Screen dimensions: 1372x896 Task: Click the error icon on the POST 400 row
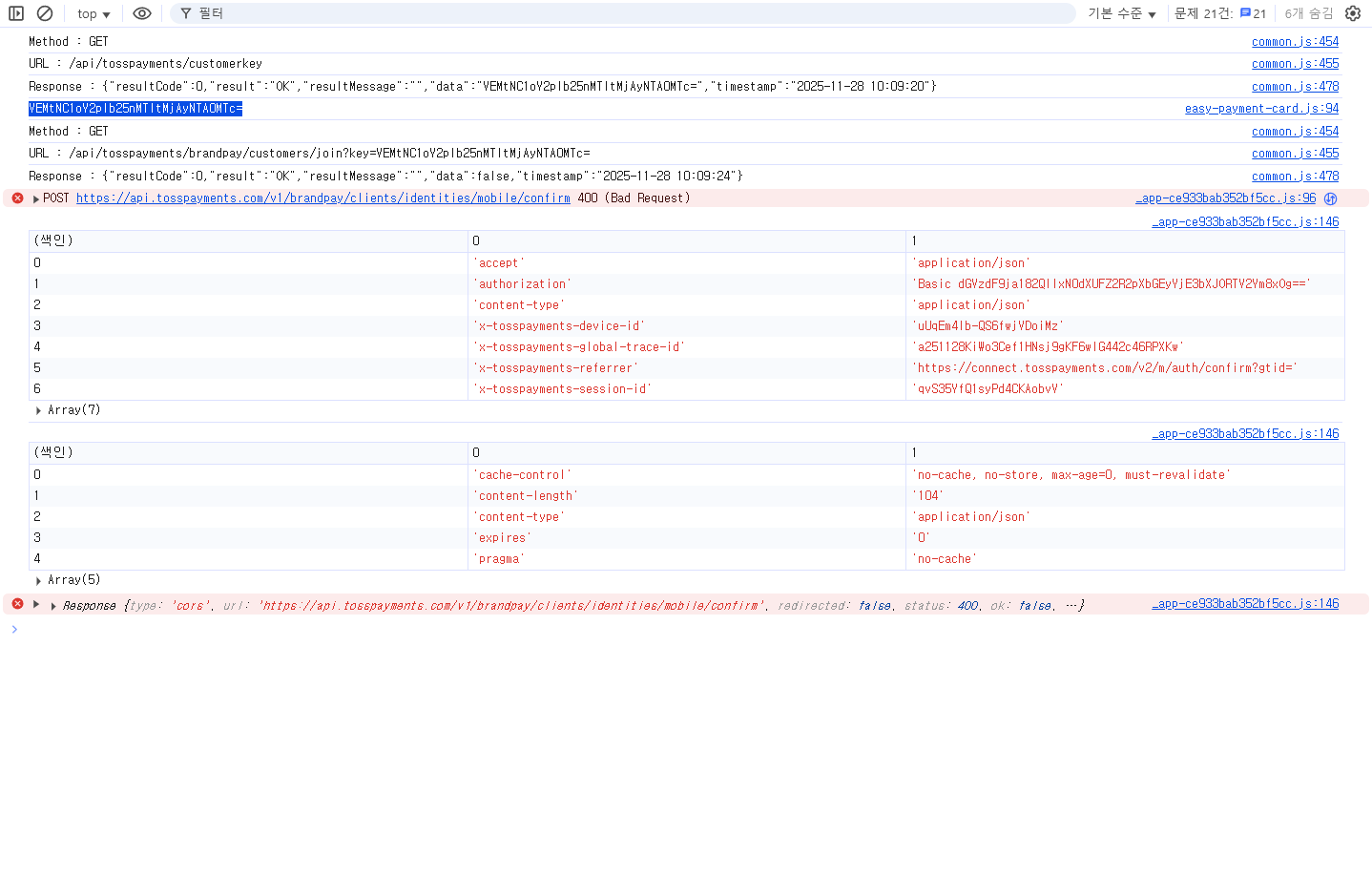tap(17, 198)
